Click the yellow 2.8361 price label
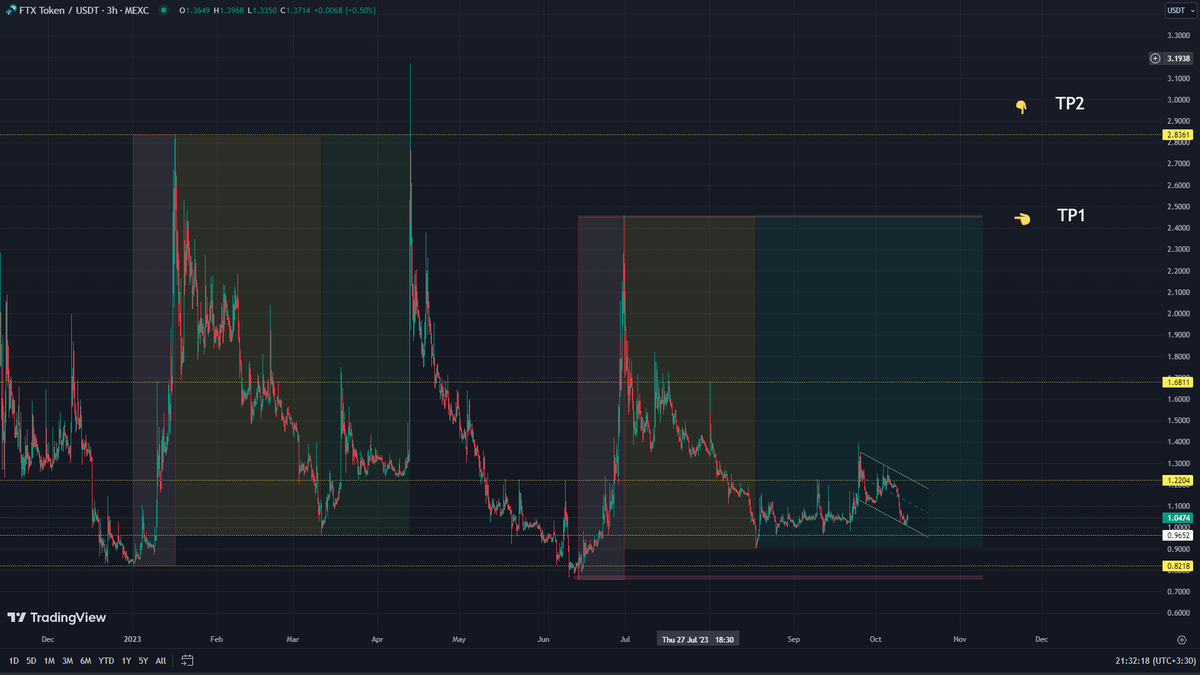This screenshot has height=675, width=1200. coord(1176,135)
